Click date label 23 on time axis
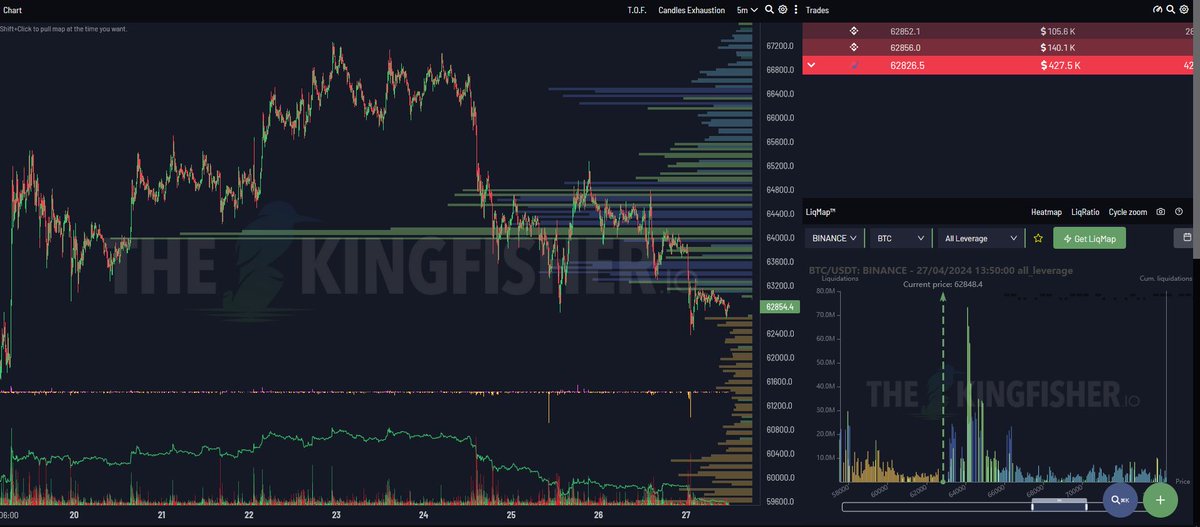This screenshot has height=527, width=1200. pyautogui.click(x=336, y=516)
